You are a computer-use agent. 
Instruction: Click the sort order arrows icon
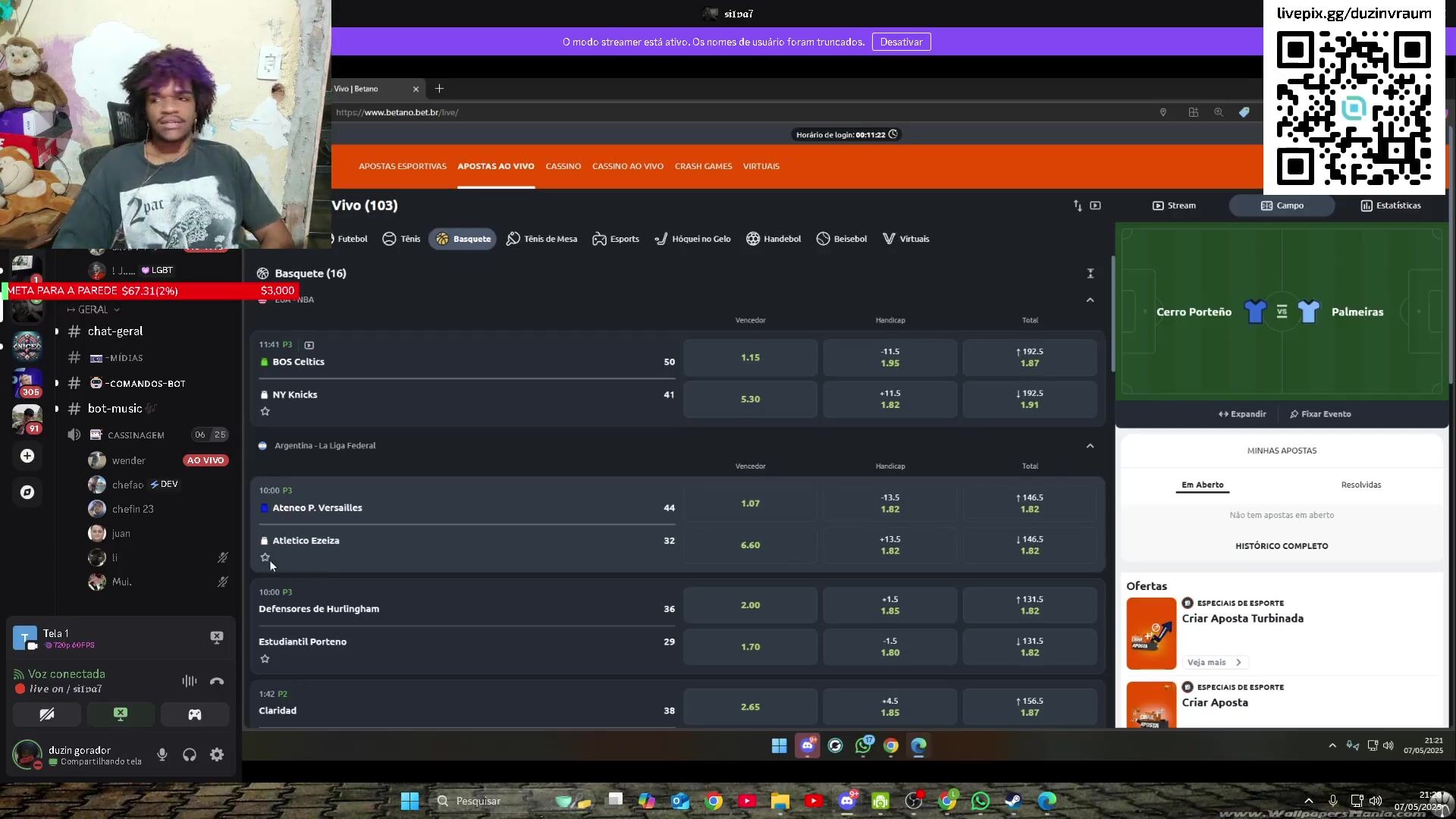(x=1078, y=206)
